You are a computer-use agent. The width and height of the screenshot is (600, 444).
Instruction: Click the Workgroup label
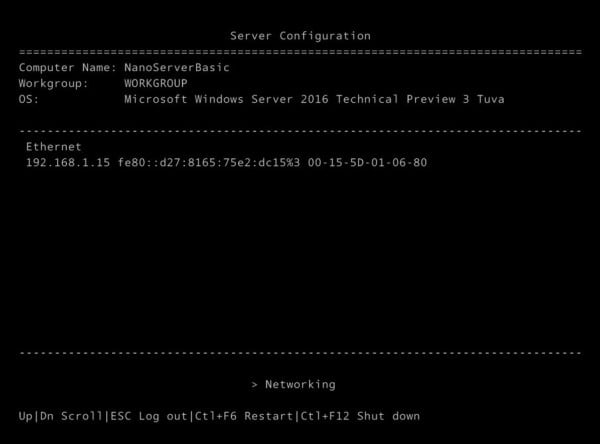[54, 83]
